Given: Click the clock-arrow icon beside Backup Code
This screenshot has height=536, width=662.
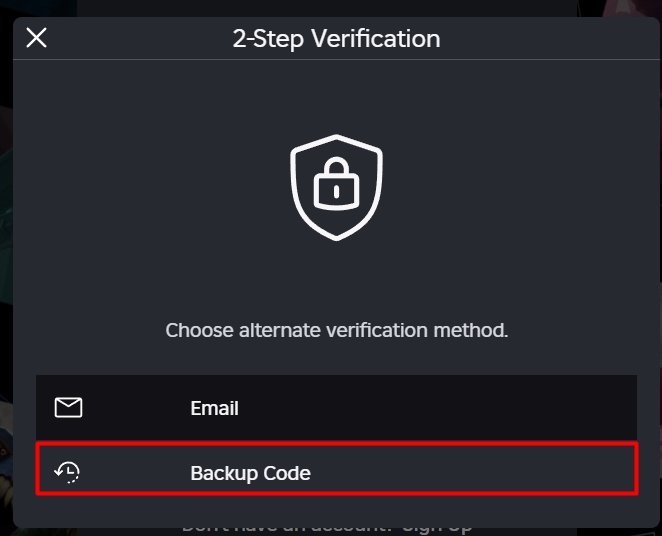Looking at the screenshot, I should 68,472.
